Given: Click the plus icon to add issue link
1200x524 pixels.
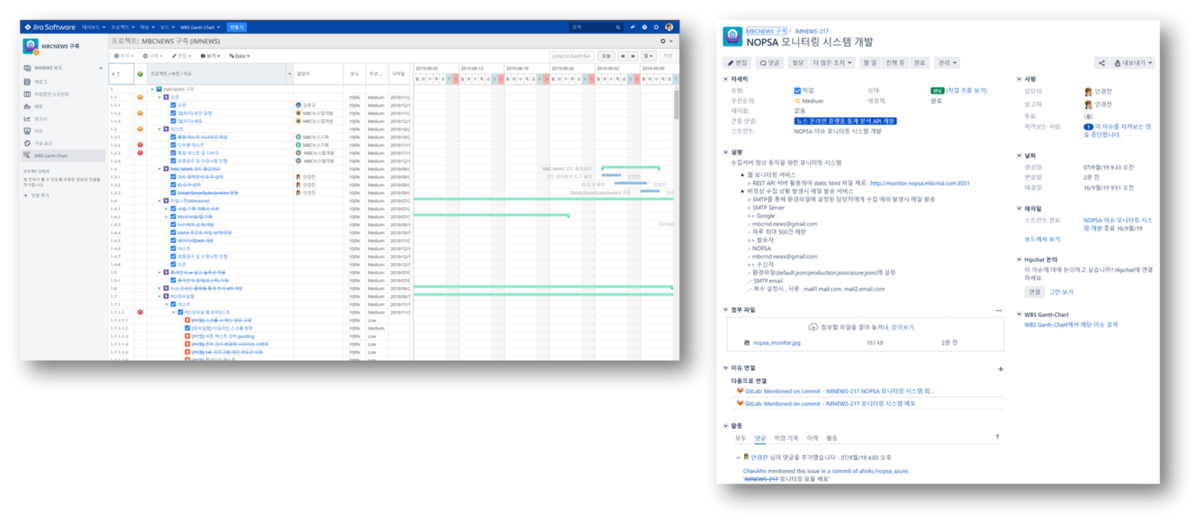Looking at the screenshot, I should point(1000,369).
